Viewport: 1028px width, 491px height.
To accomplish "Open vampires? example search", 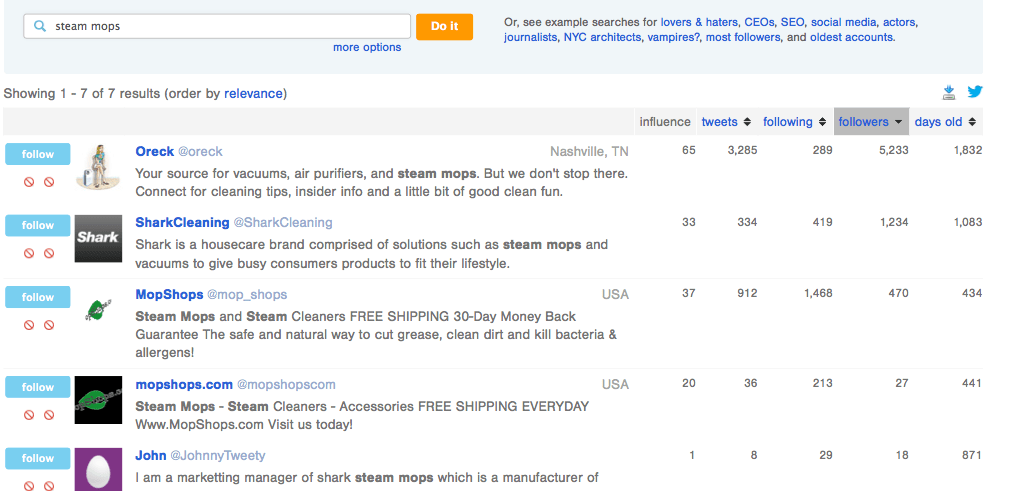I will point(673,37).
